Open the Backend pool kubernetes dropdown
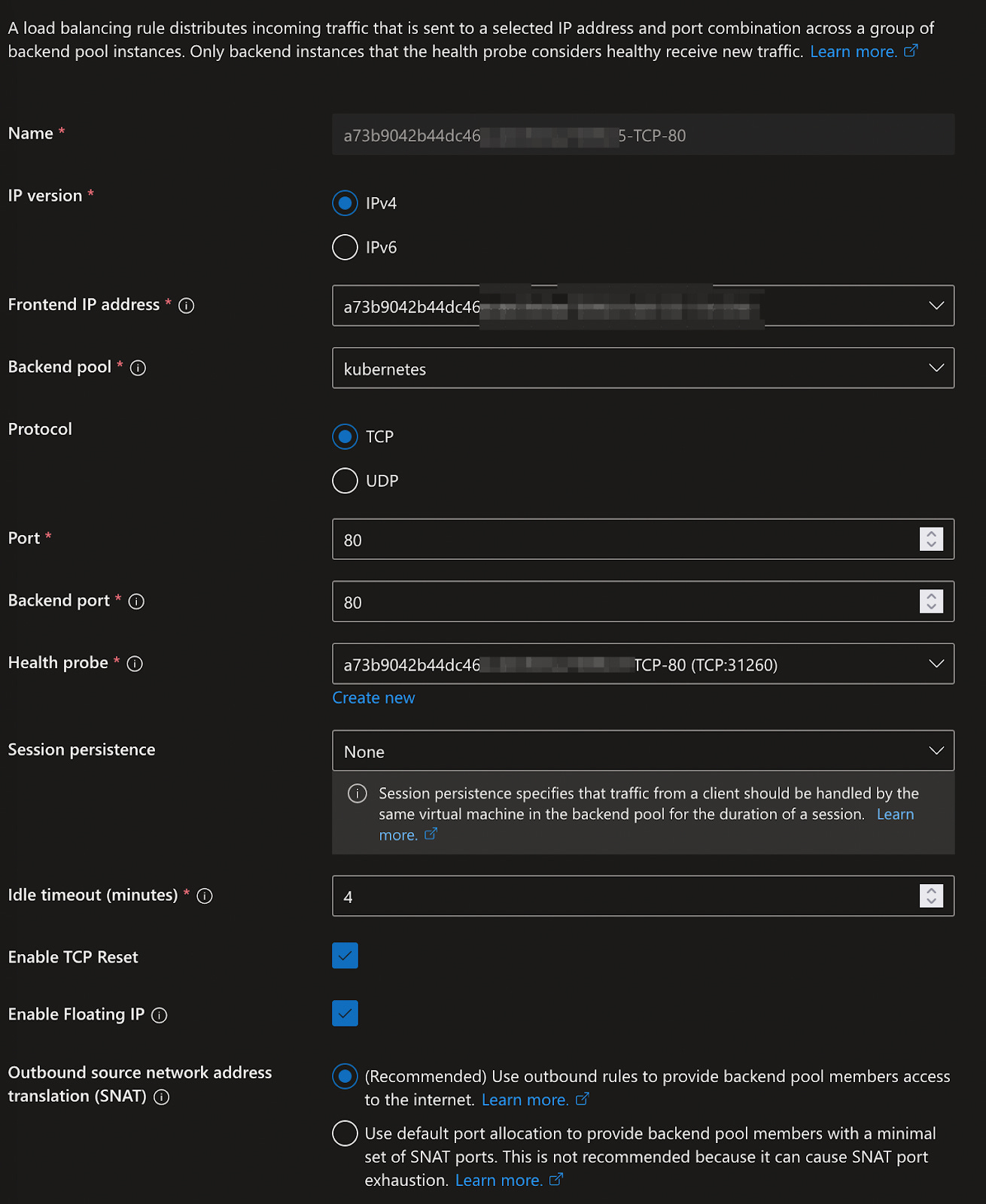Screen dimensions: 986x1204 pyautogui.click(x=643, y=368)
